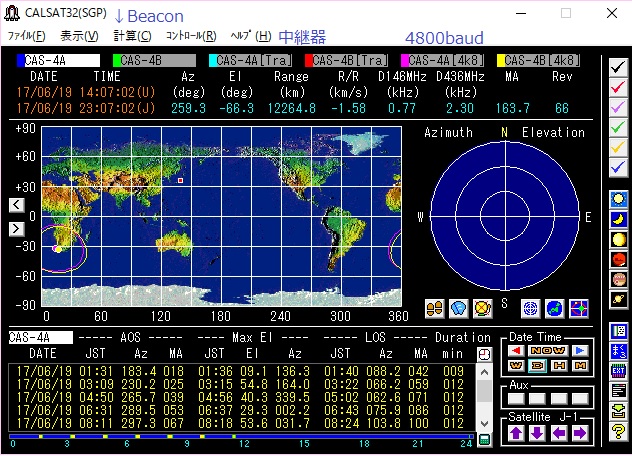Open the calculator icon below the pass list
The image size is (632, 456).
[x=485, y=440]
